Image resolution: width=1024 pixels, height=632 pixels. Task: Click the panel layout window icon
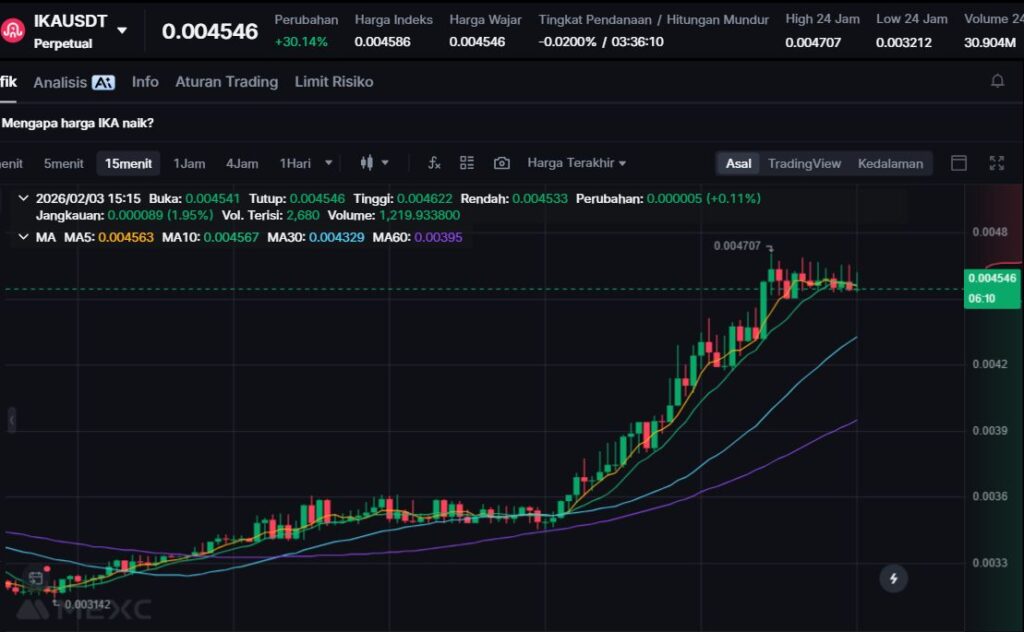pyautogui.click(x=958, y=163)
